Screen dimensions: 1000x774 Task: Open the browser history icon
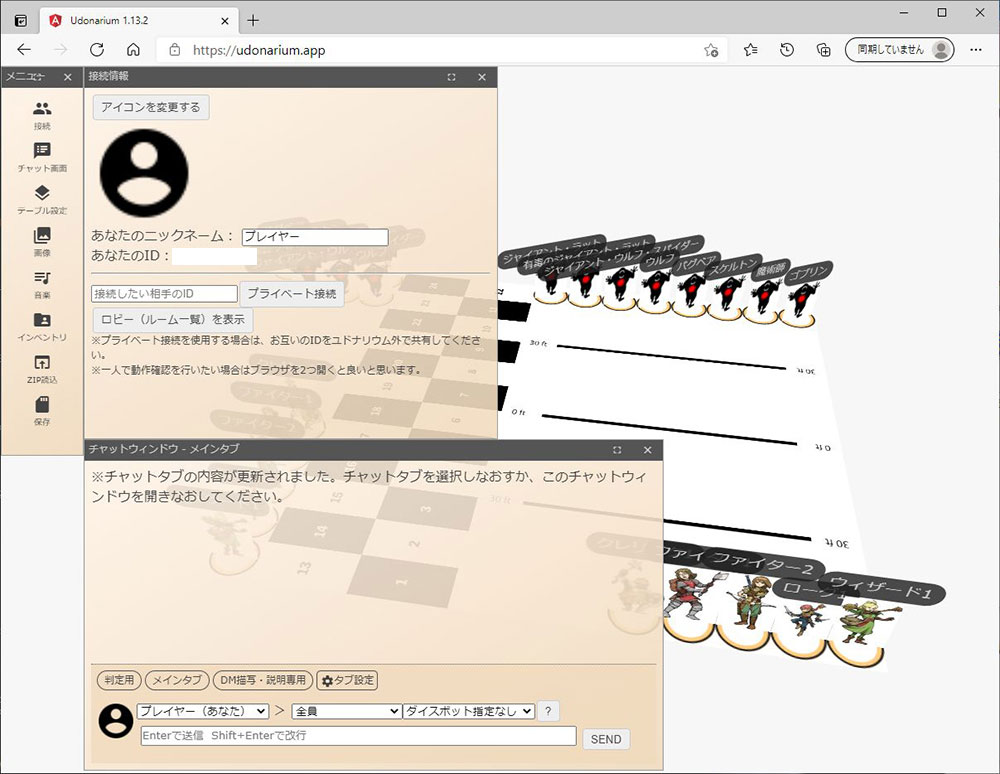click(x=787, y=50)
